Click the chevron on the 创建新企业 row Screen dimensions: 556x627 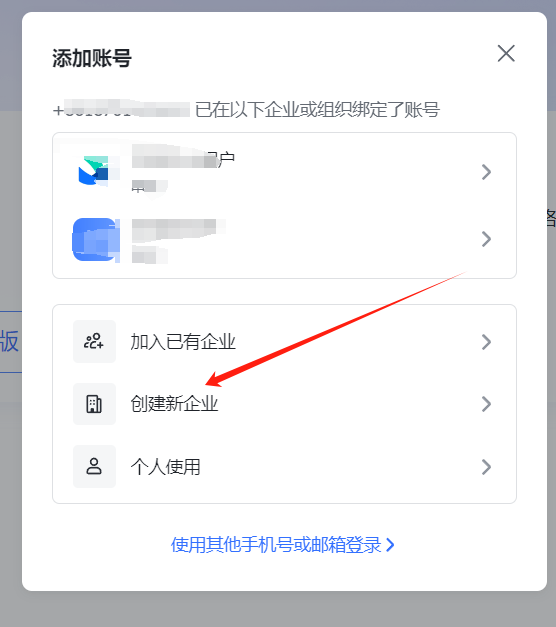[x=486, y=404]
